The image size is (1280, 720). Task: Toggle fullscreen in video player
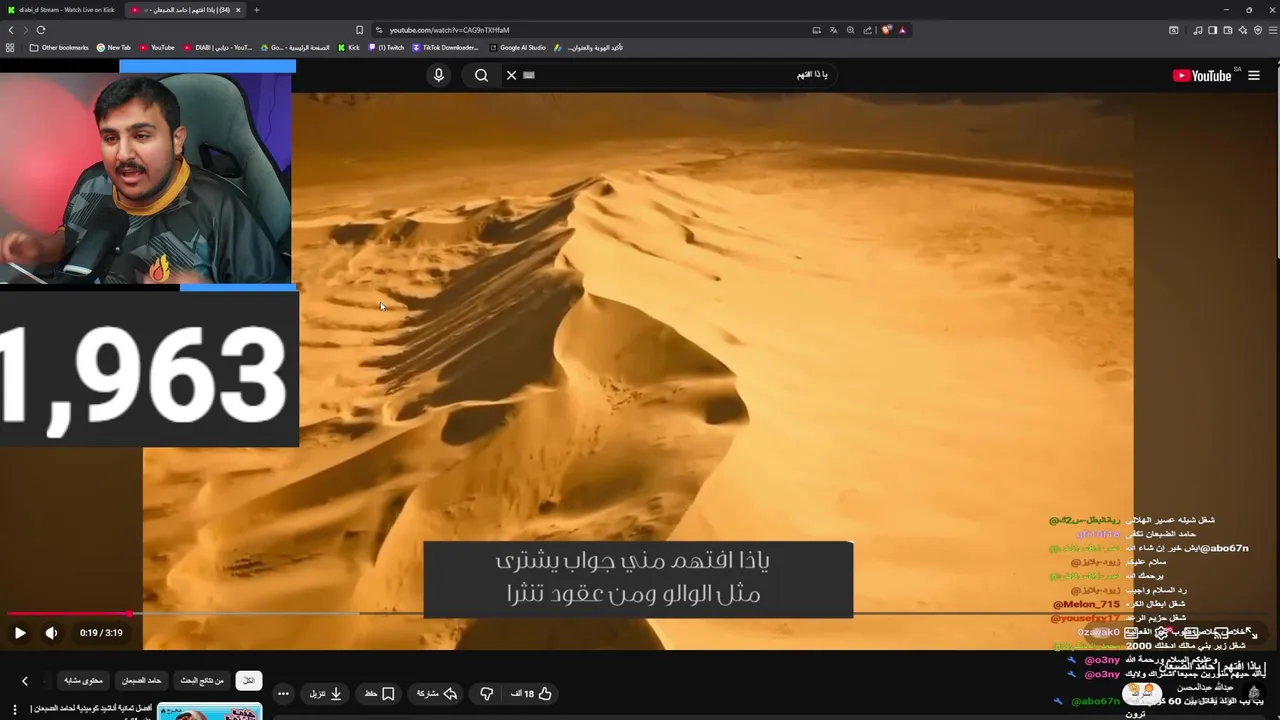1254,633
